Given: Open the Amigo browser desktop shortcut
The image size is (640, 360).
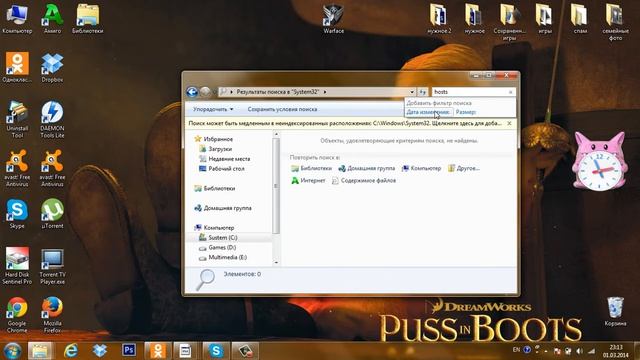Looking at the screenshot, I should click(52, 19).
